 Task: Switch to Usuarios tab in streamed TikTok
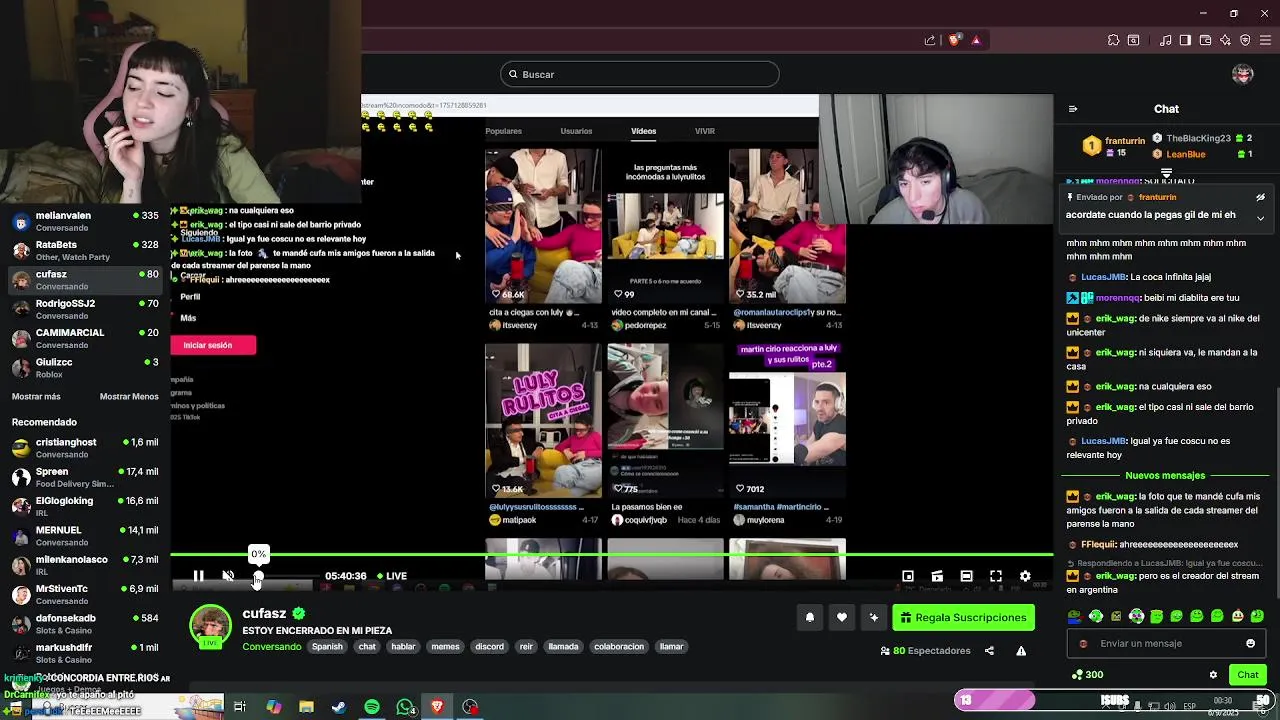pos(576,131)
